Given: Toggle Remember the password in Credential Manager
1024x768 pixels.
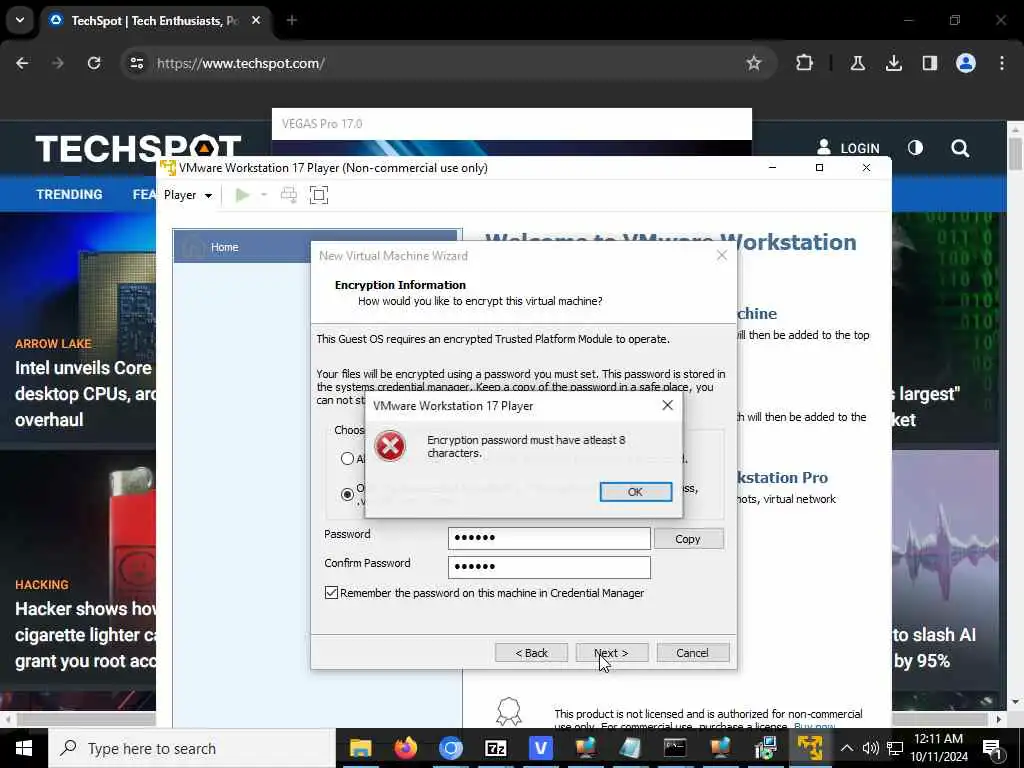Looking at the screenshot, I should (x=331, y=592).
